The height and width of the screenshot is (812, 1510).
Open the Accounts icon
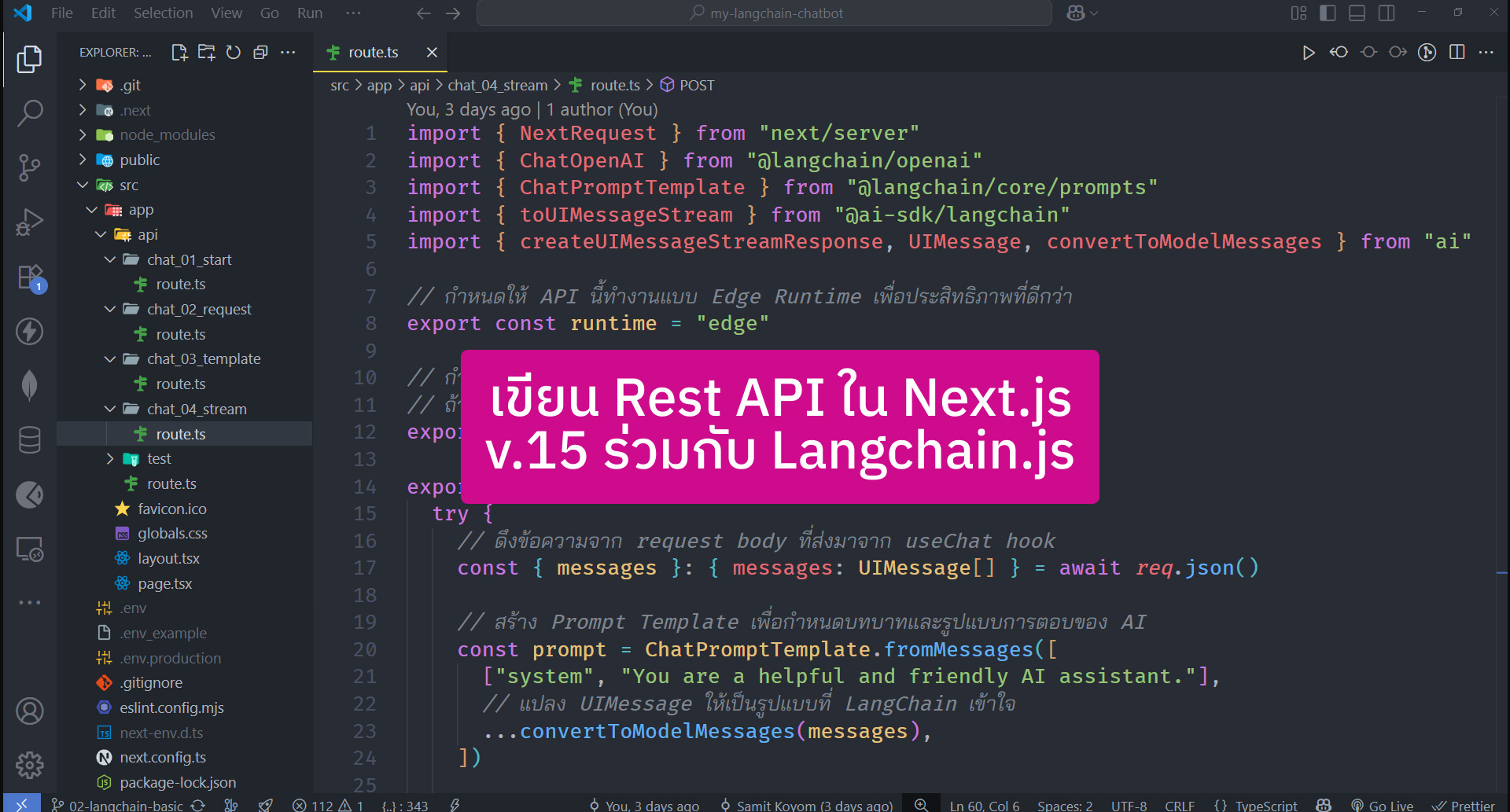[30, 711]
